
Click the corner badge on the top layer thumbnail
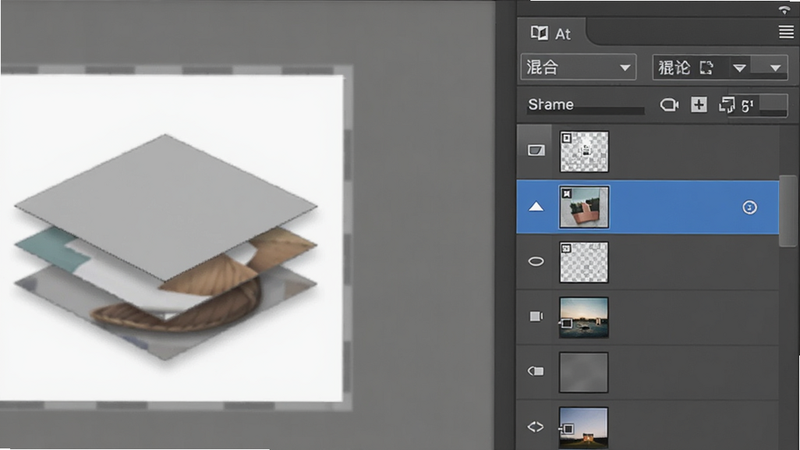566,139
